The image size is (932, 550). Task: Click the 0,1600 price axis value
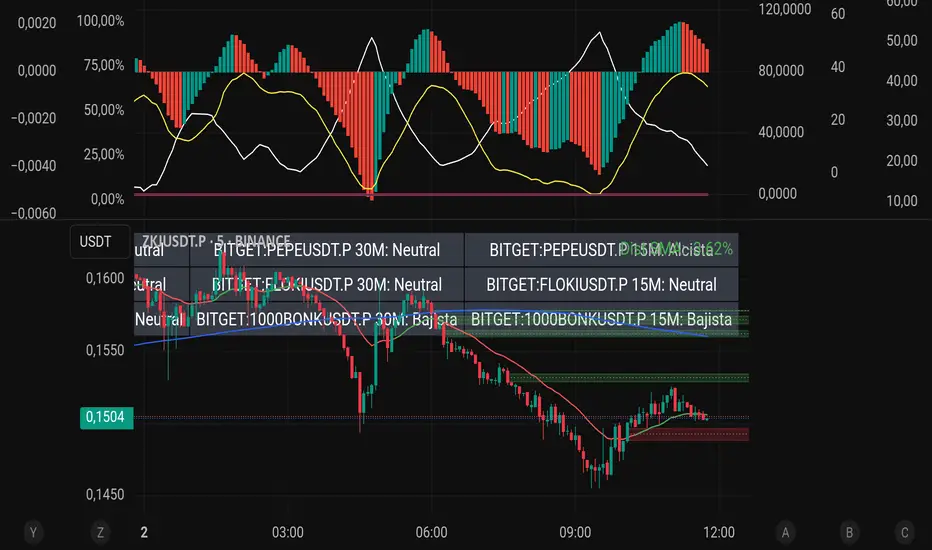[105, 278]
